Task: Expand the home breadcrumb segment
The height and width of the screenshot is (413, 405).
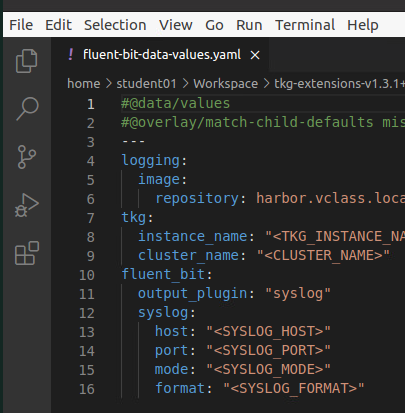Action: point(84,83)
